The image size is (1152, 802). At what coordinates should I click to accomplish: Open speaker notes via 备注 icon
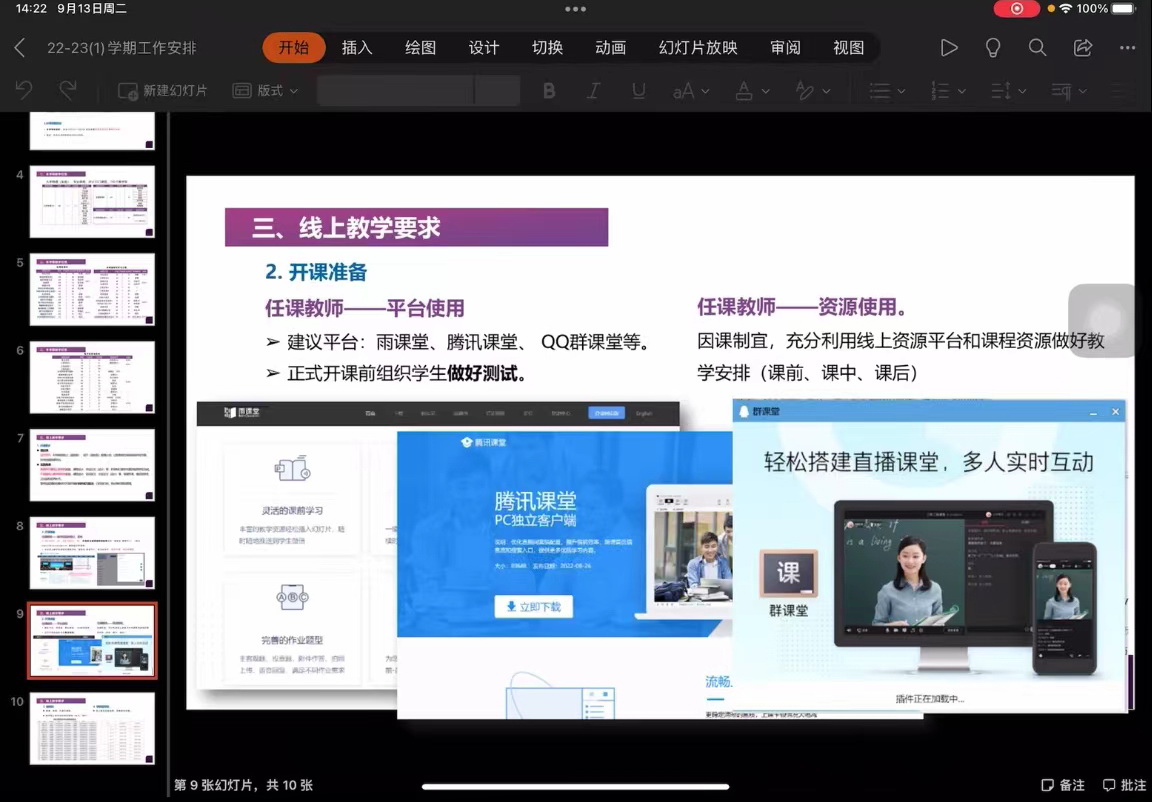point(1060,785)
